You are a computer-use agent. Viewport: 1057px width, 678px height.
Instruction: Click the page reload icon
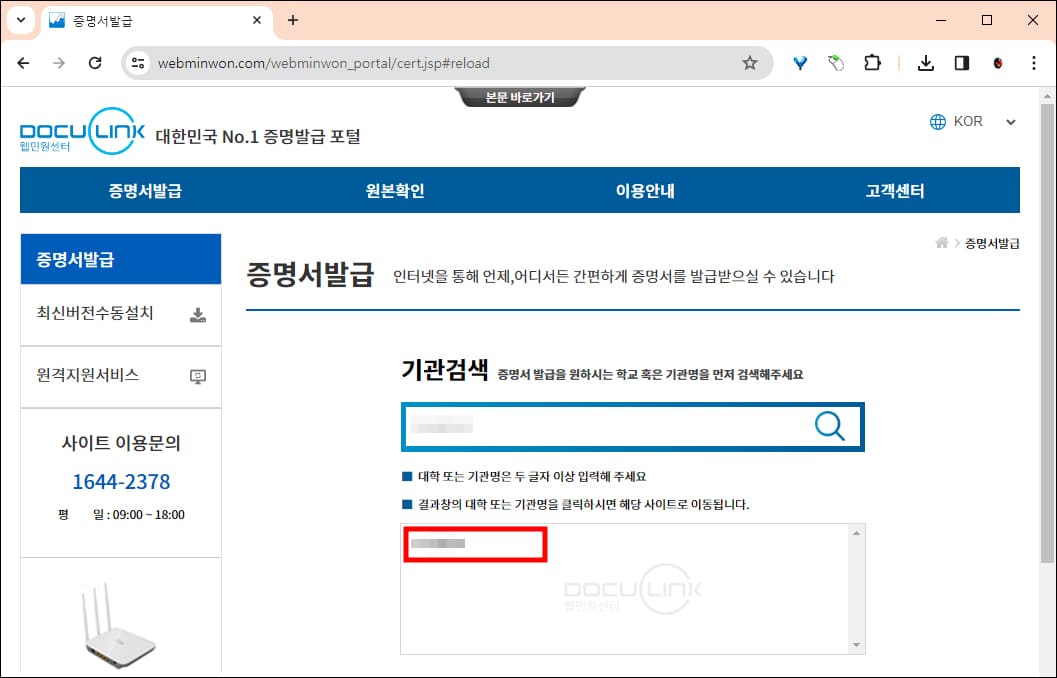(95, 62)
